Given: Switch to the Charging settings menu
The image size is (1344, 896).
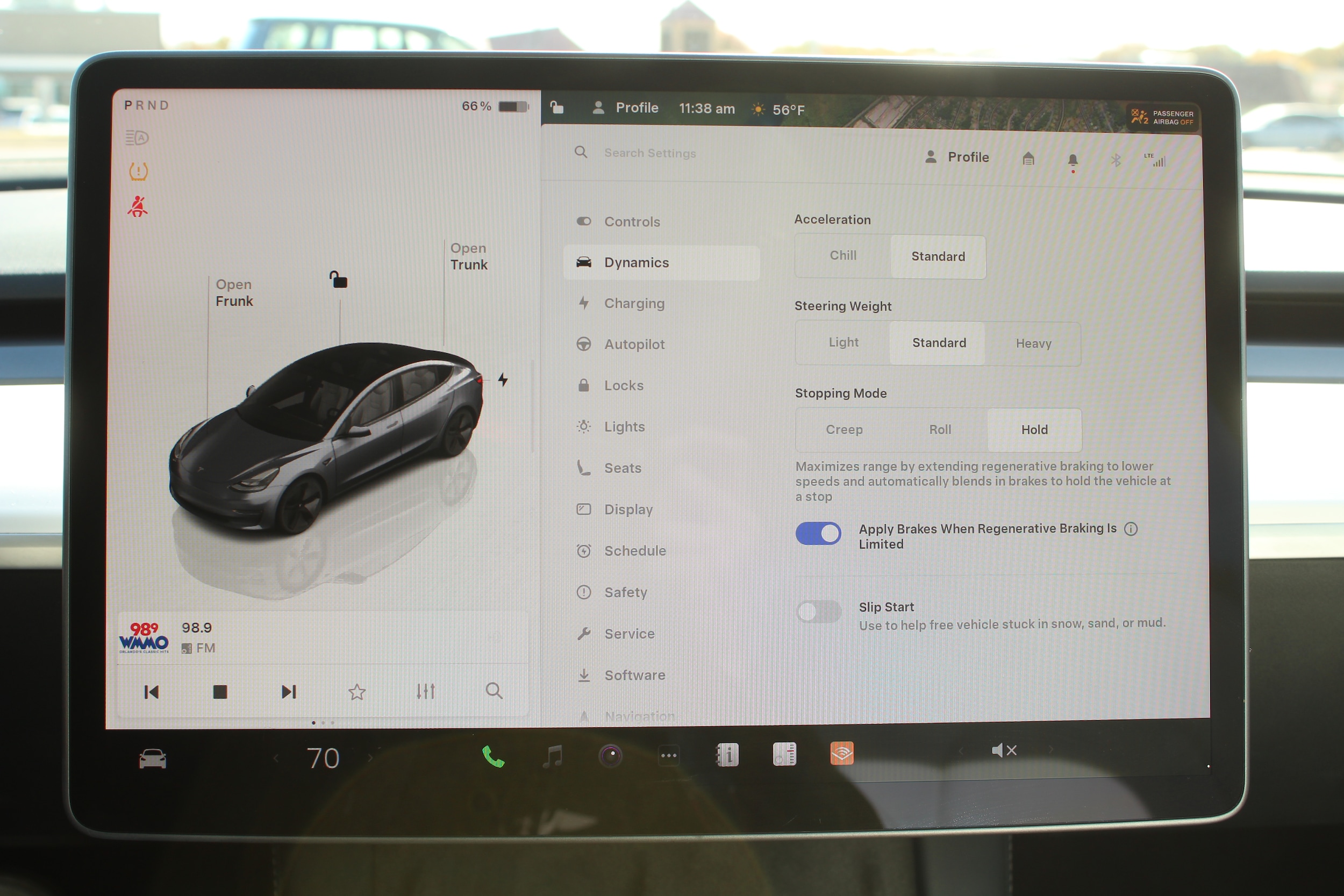Looking at the screenshot, I should click(x=634, y=304).
